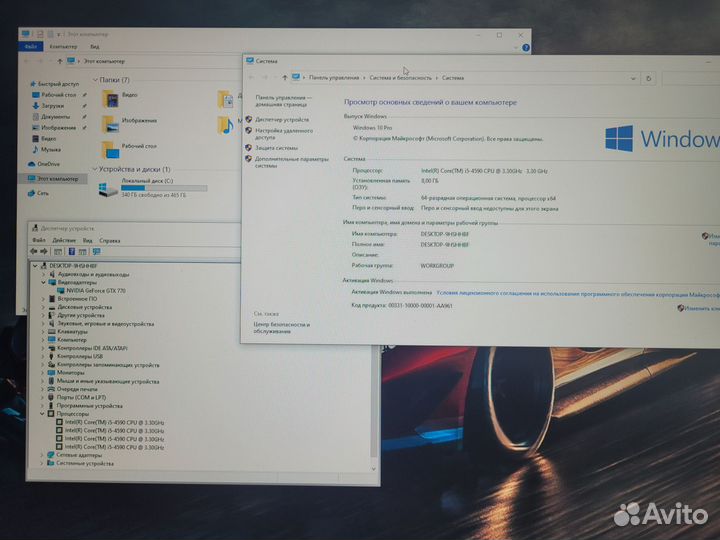Open Защита системы link

(x=276, y=148)
